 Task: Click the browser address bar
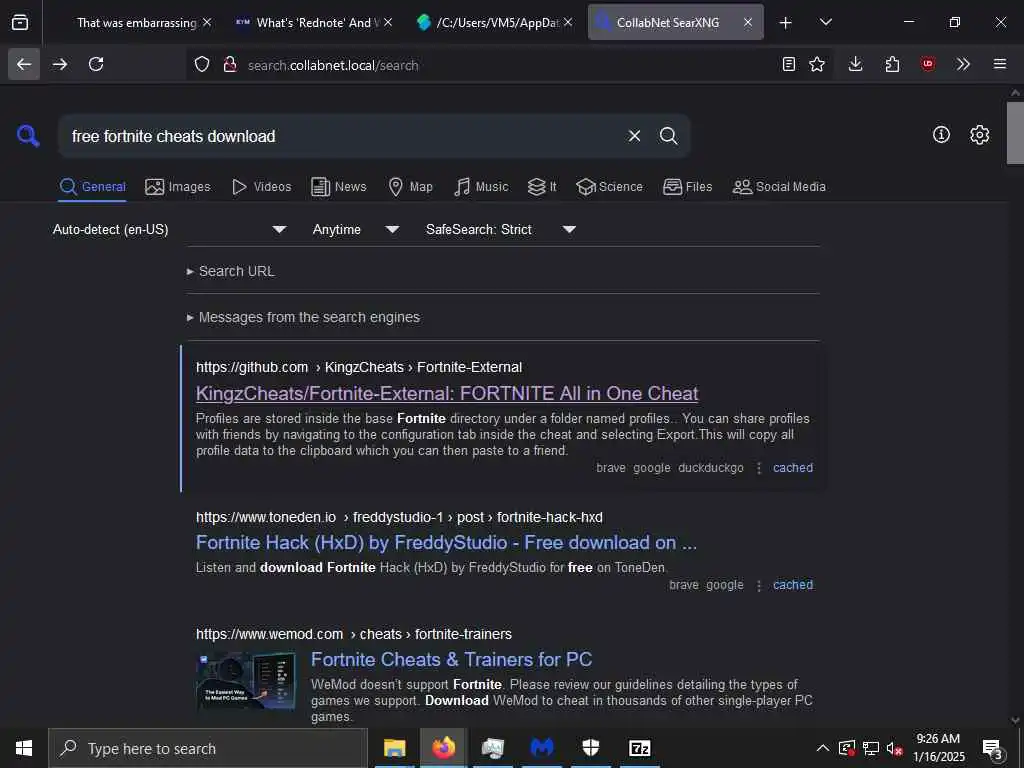509,65
